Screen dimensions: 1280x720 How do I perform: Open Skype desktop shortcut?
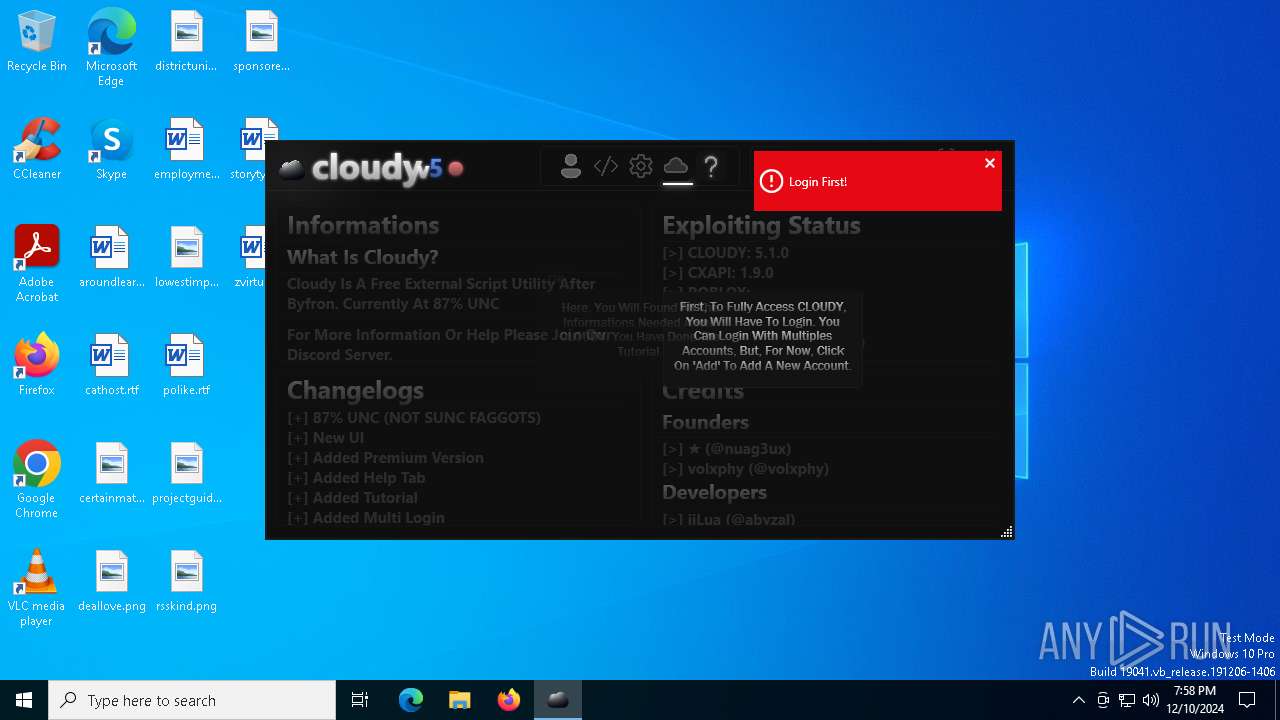point(111,149)
